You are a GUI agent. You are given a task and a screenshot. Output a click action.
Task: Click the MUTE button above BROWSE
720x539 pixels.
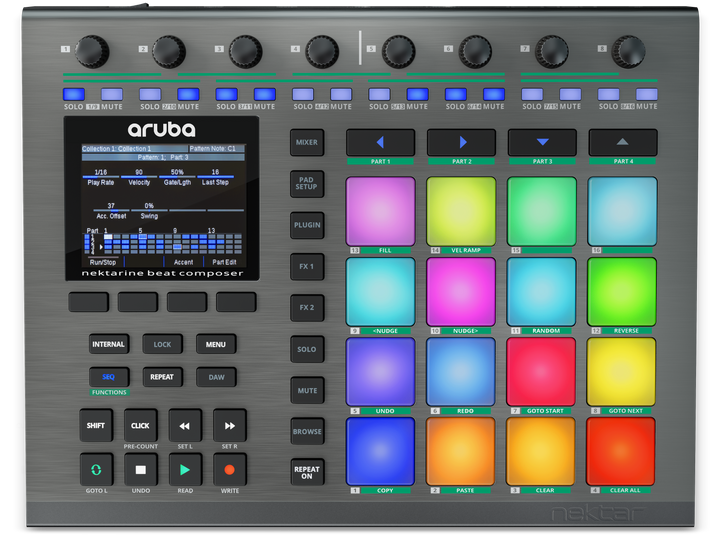pyautogui.click(x=307, y=390)
